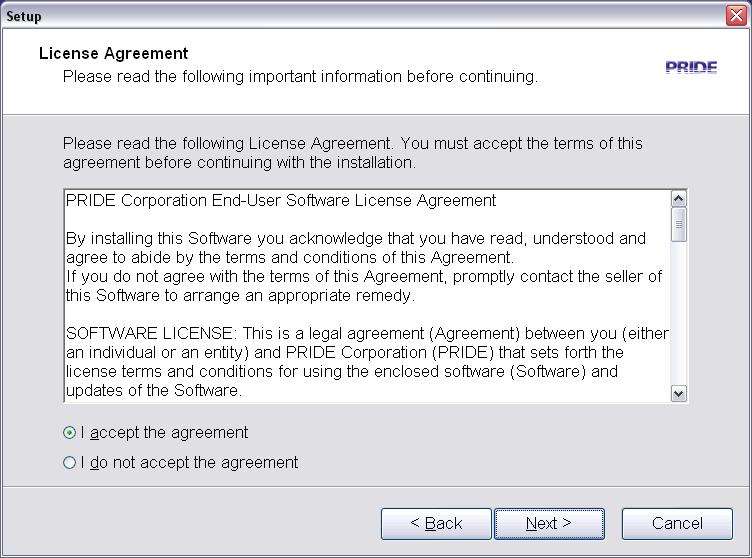Click the "important information before continuing" subtitle
Image resolution: width=752 pixels, height=558 pixels.
tap(300, 76)
